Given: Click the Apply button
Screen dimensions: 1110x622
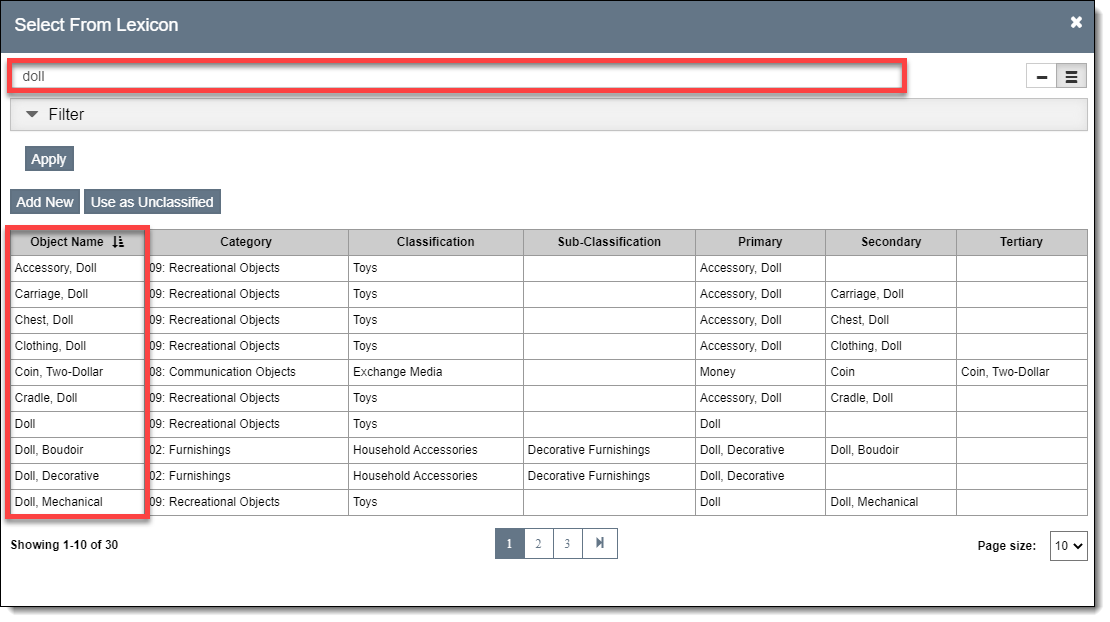Looking at the screenshot, I should tap(49, 159).
